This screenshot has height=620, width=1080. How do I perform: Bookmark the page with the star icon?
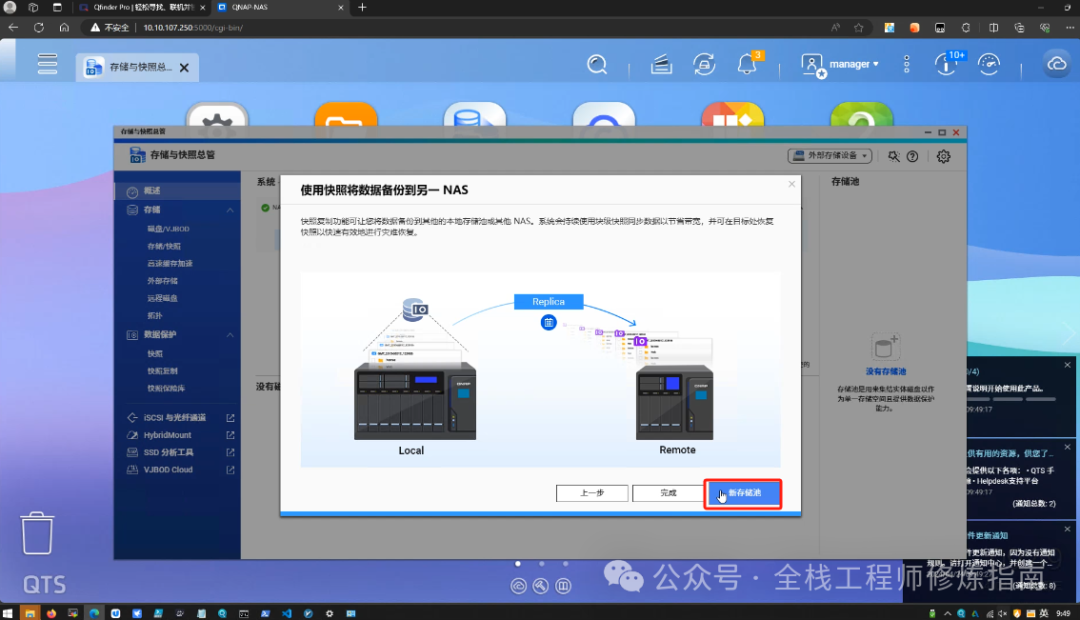pos(858,28)
